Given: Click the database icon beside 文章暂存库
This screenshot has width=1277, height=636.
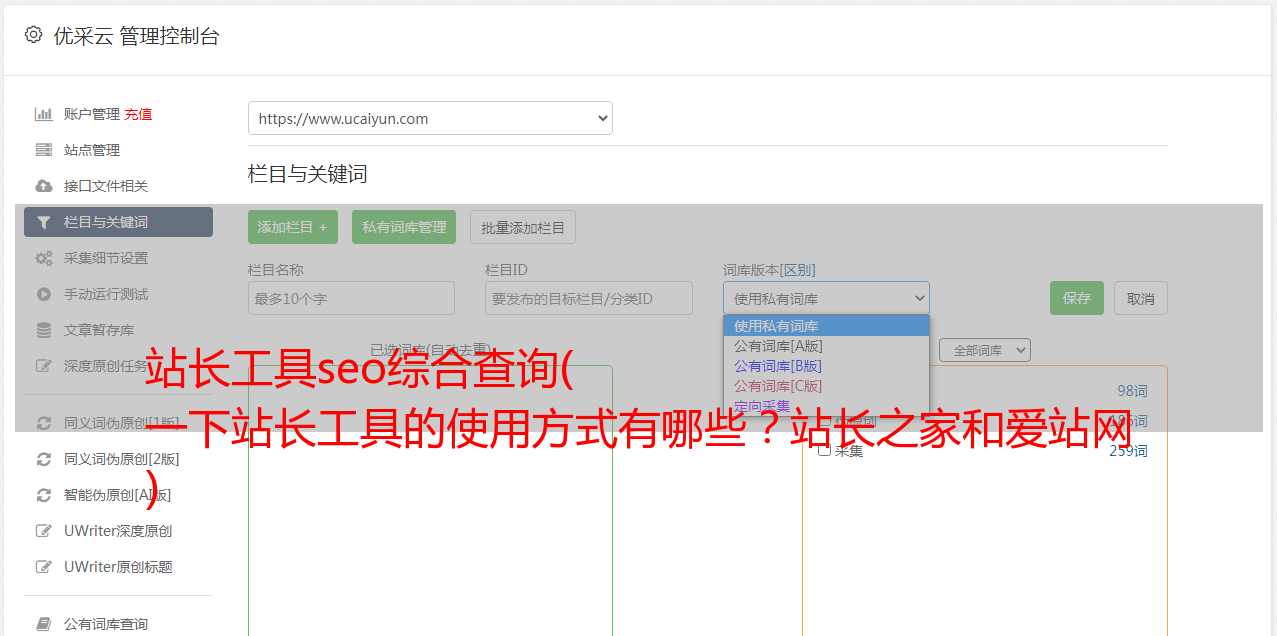Looking at the screenshot, I should pos(43,330).
